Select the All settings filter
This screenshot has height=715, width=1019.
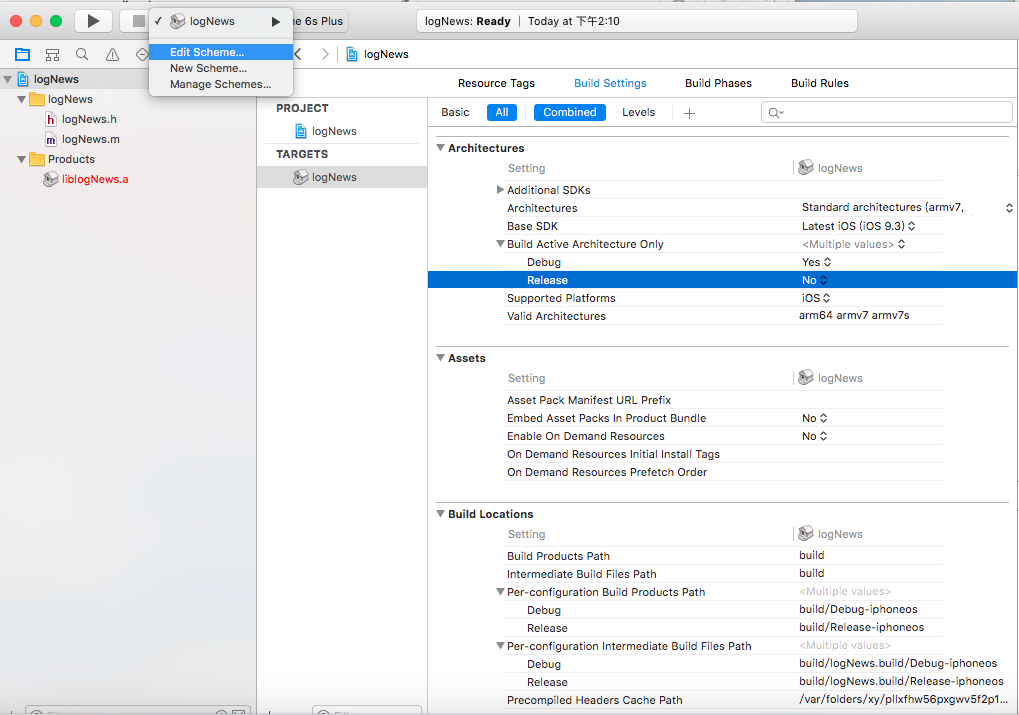[x=502, y=112]
